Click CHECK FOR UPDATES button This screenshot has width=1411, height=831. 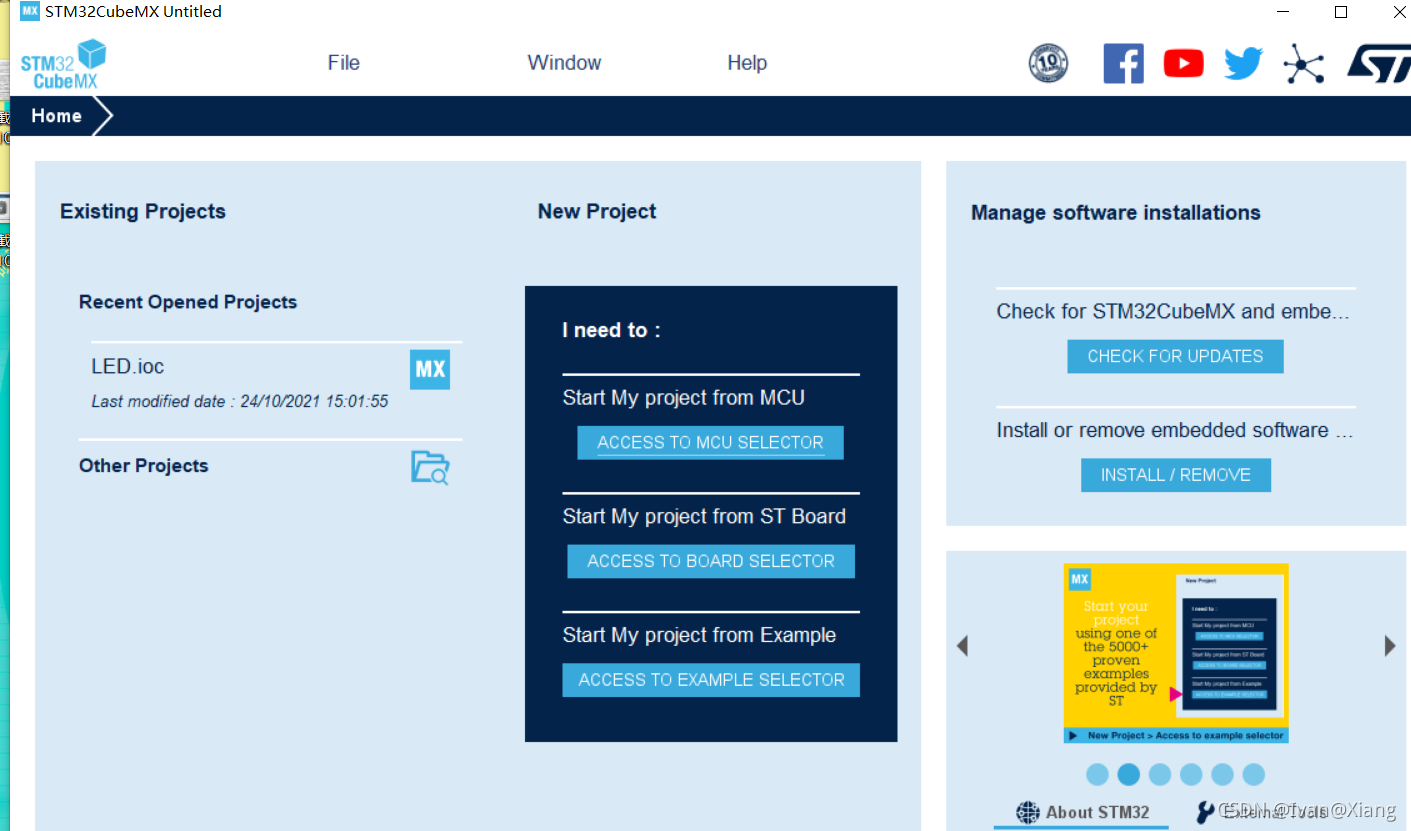(x=1175, y=356)
